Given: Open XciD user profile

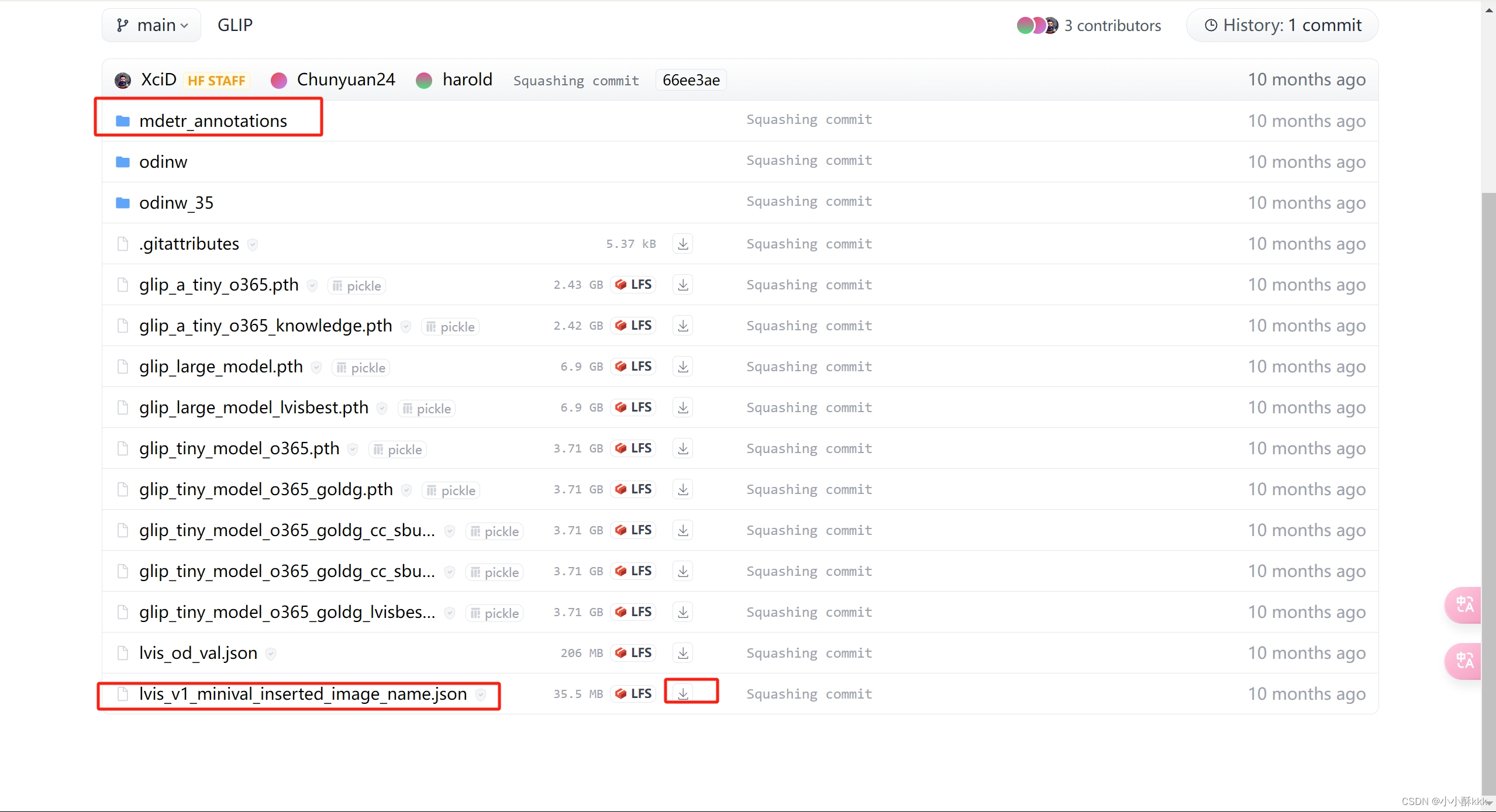Looking at the screenshot, I should tap(158, 80).
